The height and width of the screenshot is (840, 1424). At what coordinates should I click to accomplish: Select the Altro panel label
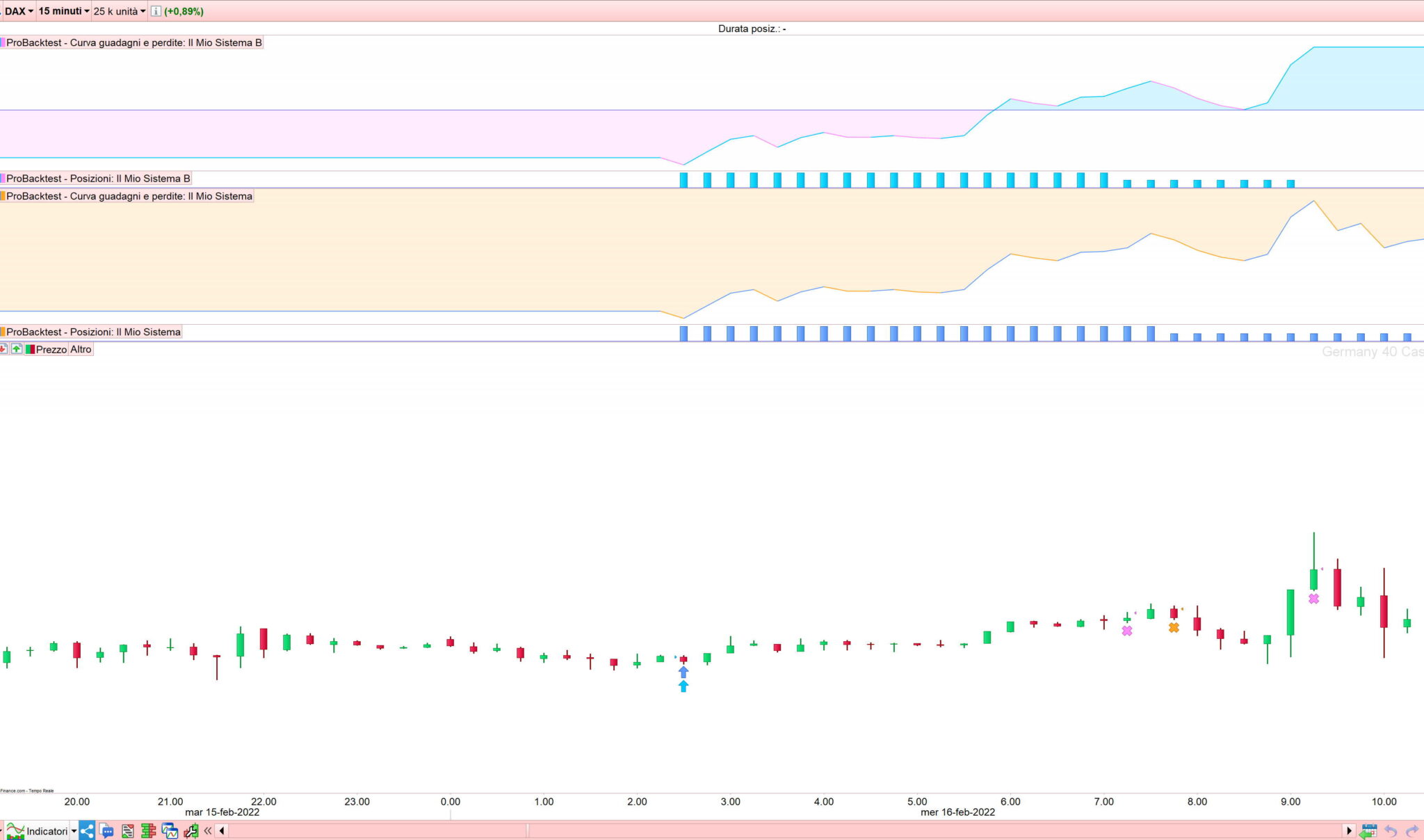[x=81, y=349]
